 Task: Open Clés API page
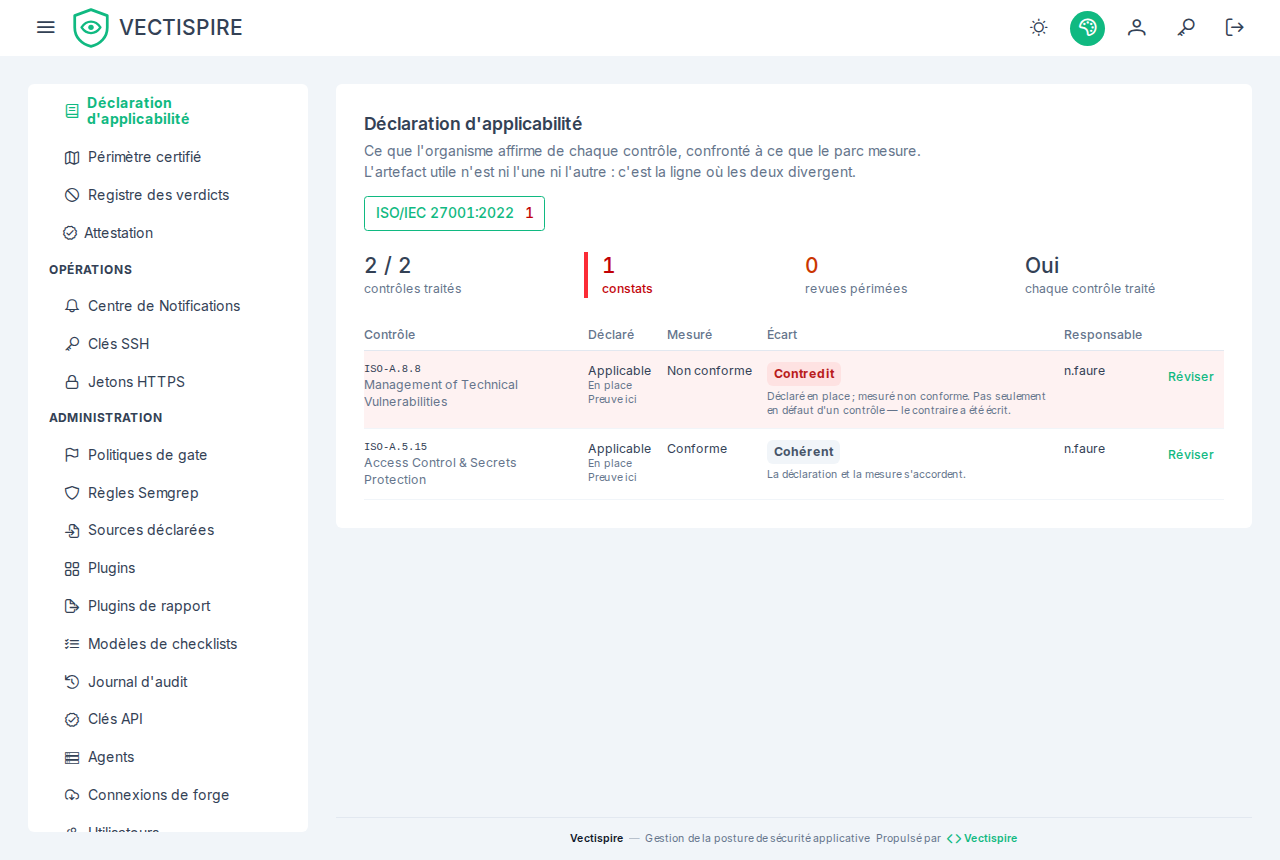click(x=168, y=719)
